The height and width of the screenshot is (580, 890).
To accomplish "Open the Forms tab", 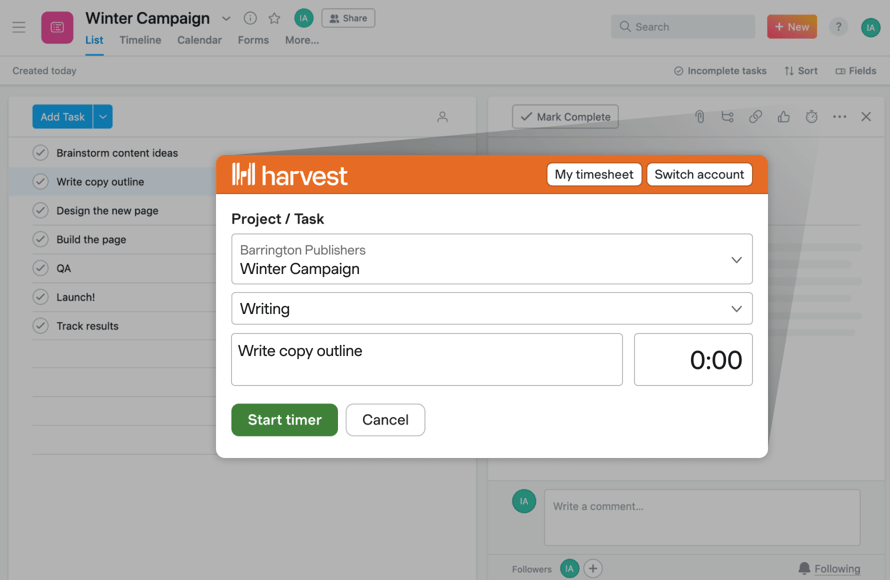I will click(x=253, y=40).
